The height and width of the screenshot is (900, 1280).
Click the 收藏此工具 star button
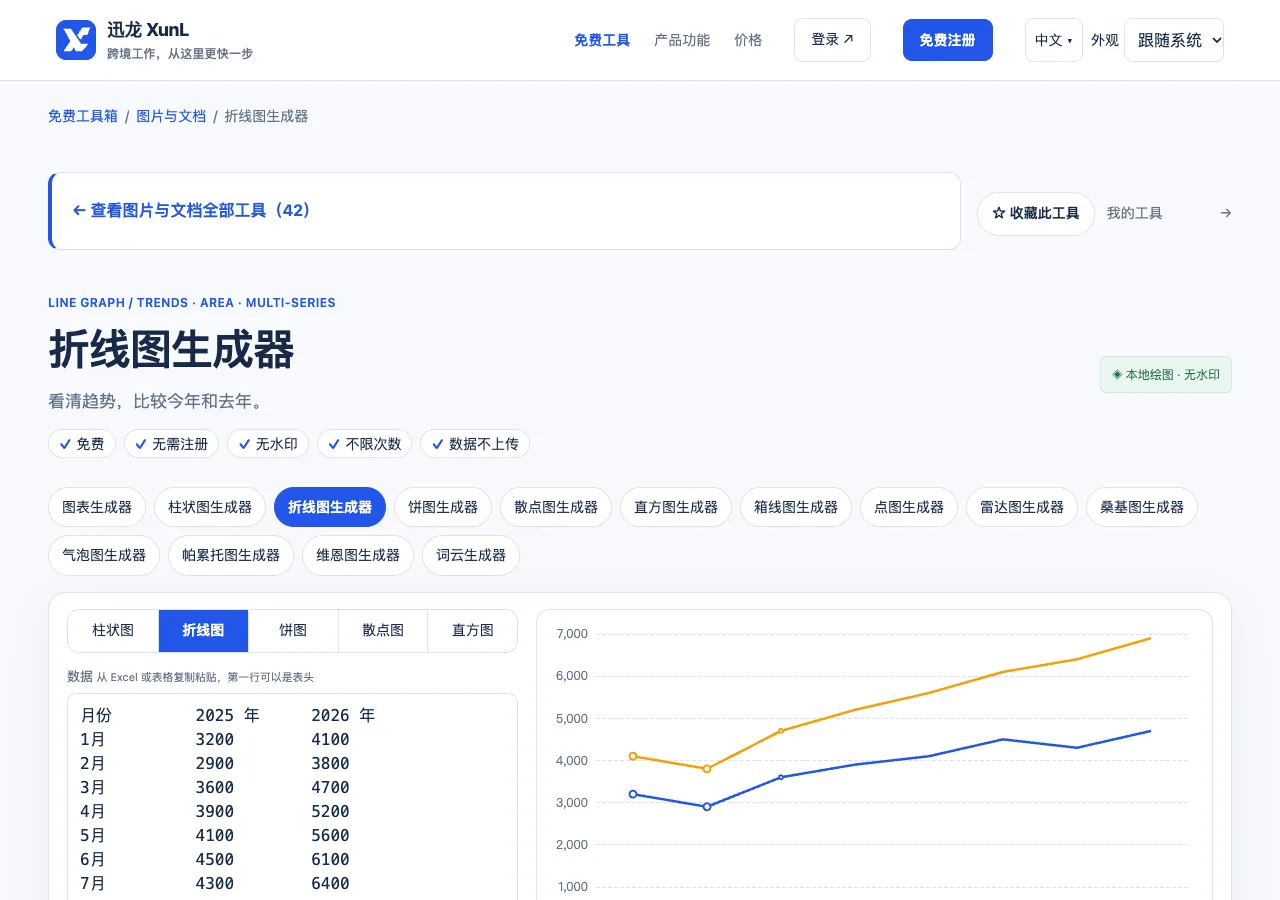point(1036,213)
